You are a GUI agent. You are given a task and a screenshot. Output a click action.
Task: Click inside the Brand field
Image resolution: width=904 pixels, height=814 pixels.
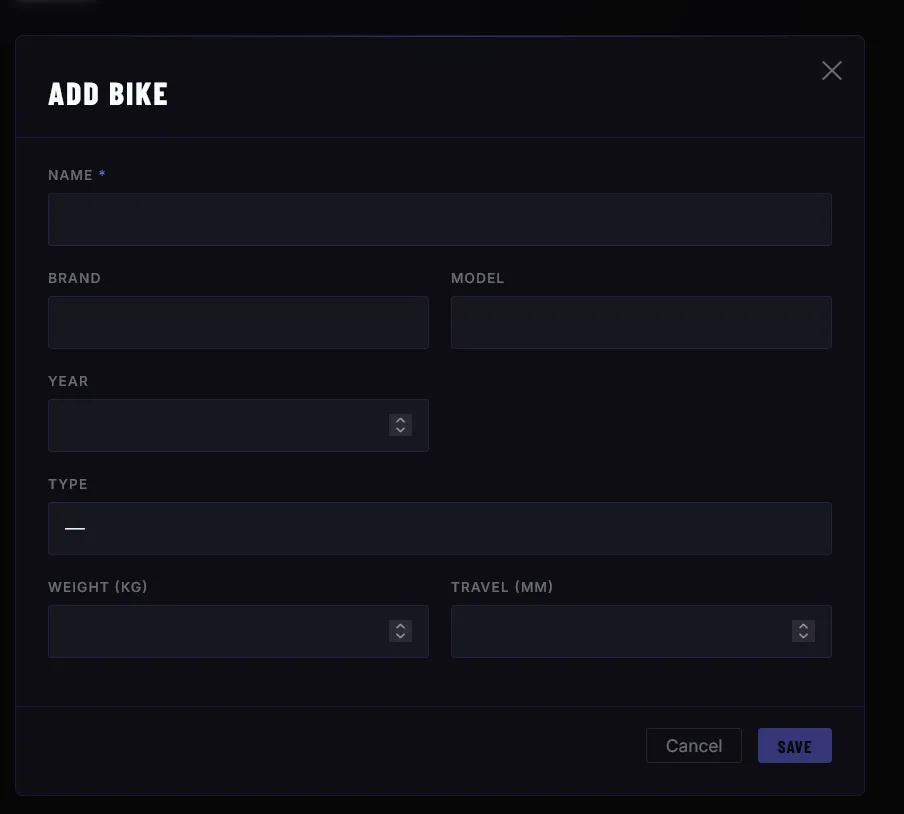click(238, 322)
